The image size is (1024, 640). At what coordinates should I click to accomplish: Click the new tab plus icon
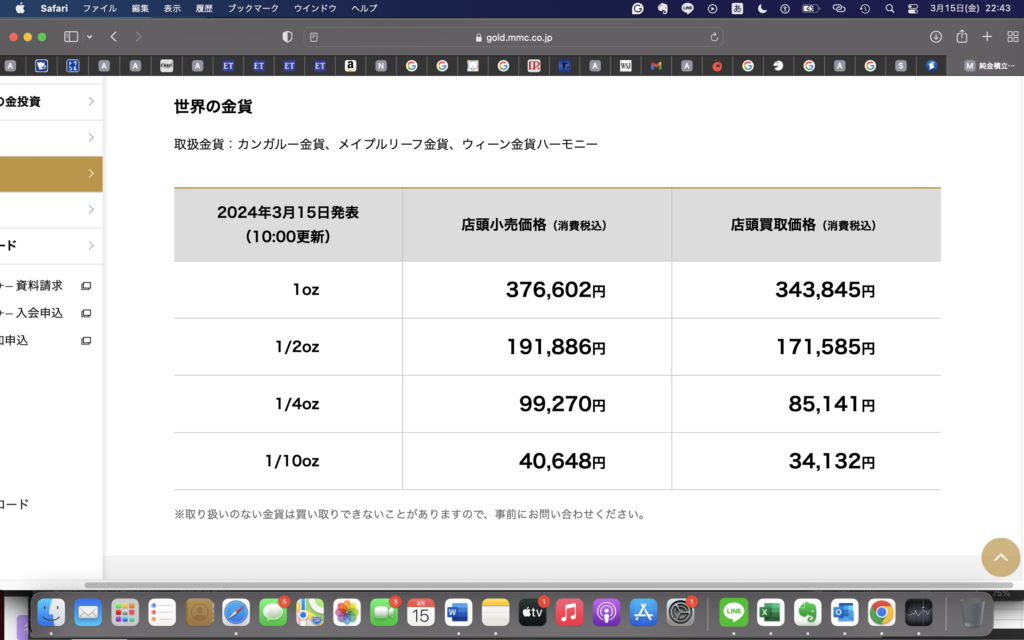[987, 37]
